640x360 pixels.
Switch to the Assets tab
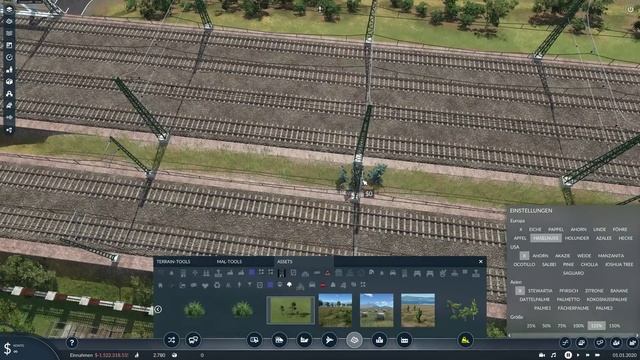click(x=285, y=262)
